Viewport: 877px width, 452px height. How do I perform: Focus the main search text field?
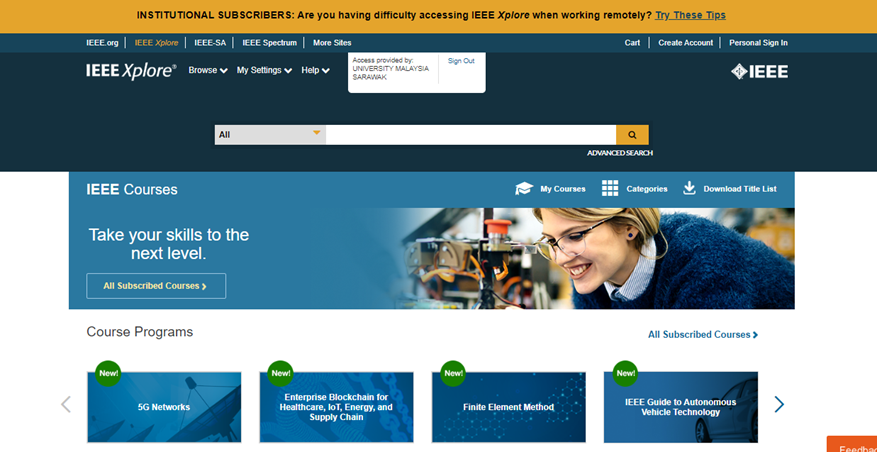(471, 135)
